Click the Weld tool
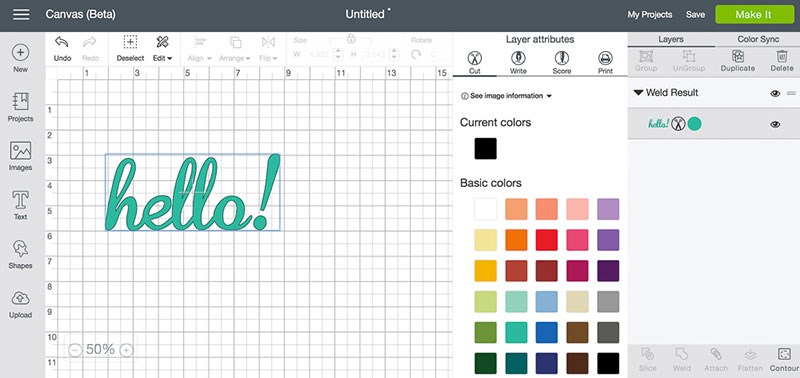This screenshot has width=800, height=378. click(x=682, y=360)
